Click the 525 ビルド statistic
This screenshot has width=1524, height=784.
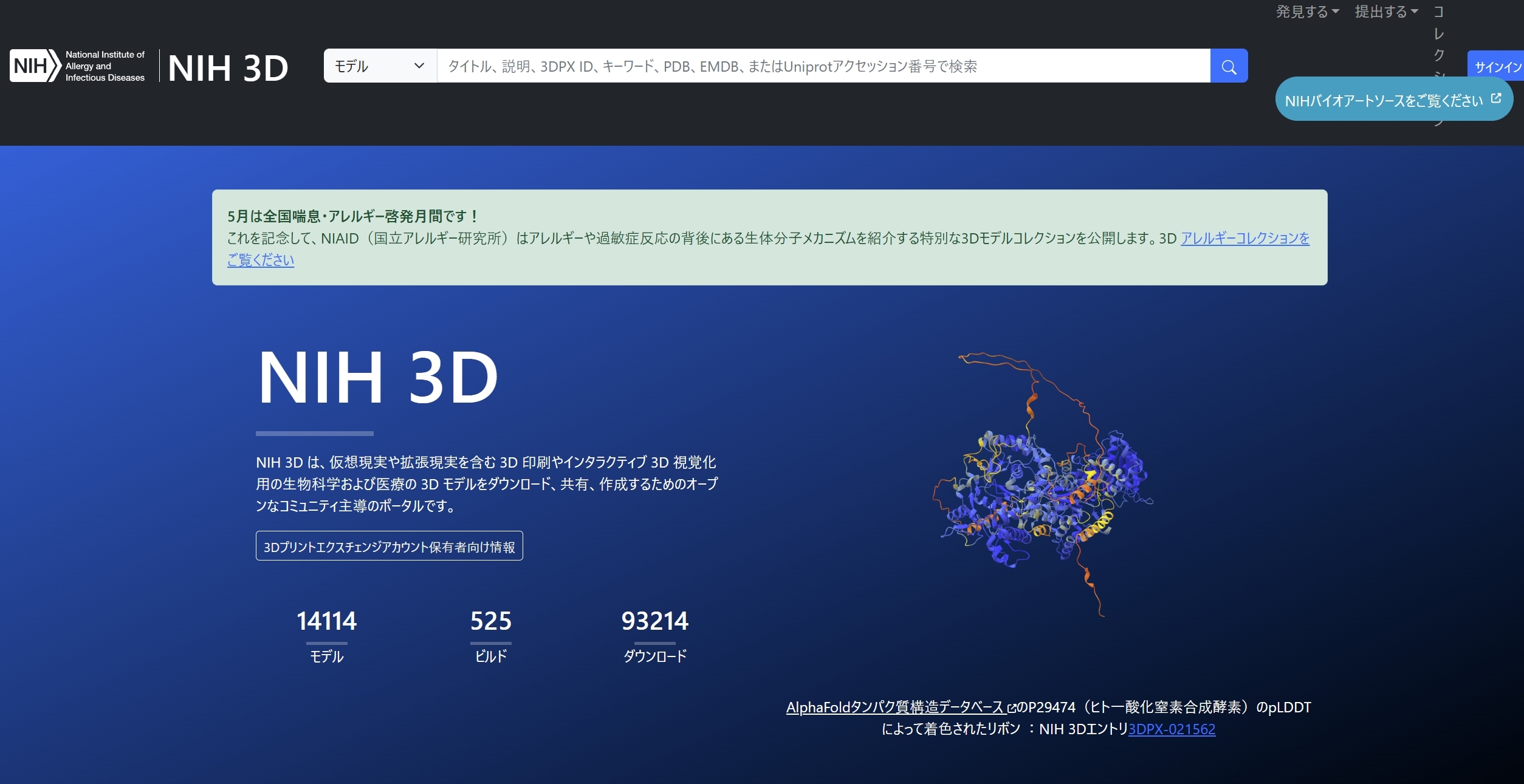pyautogui.click(x=491, y=636)
